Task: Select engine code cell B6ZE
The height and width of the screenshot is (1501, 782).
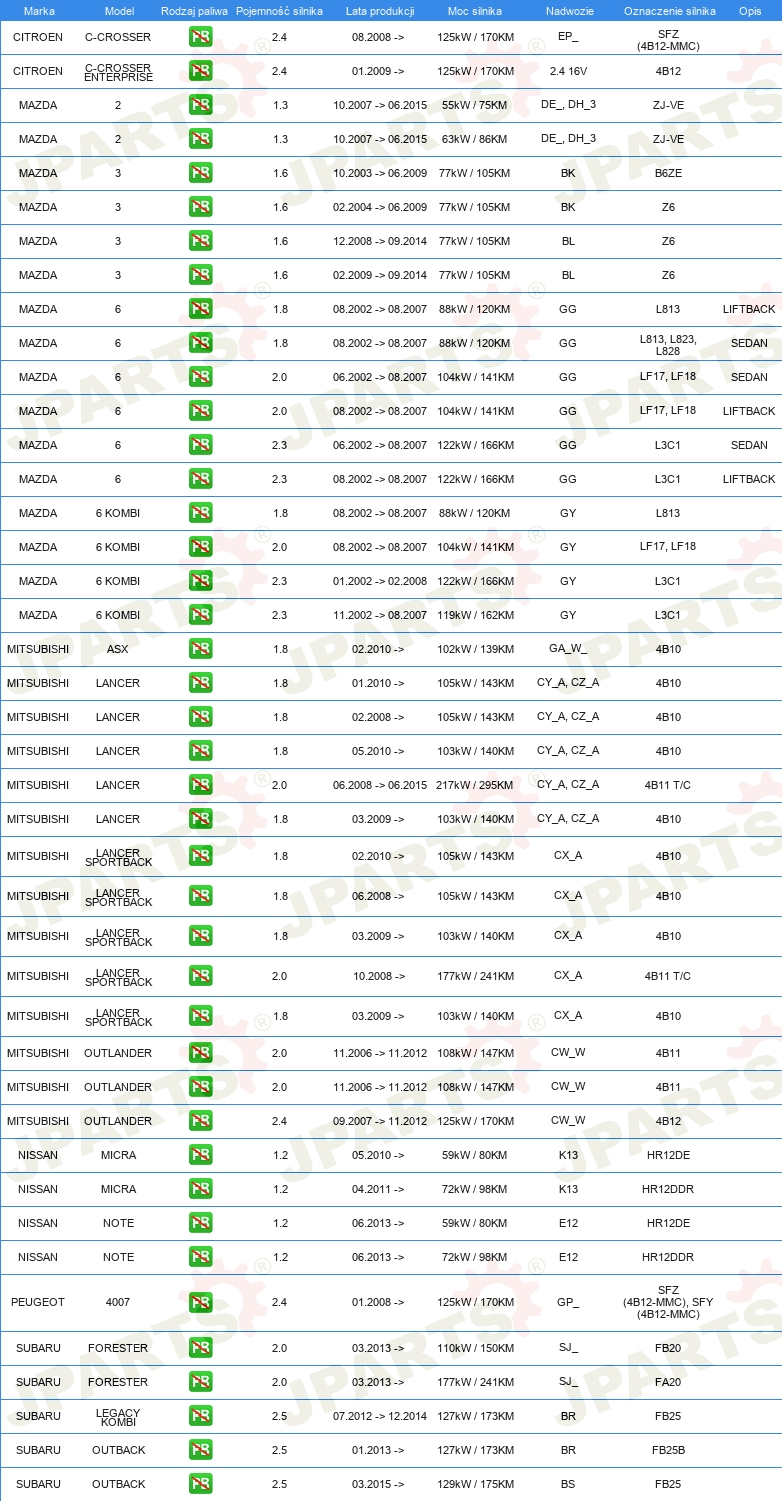Action: click(668, 173)
